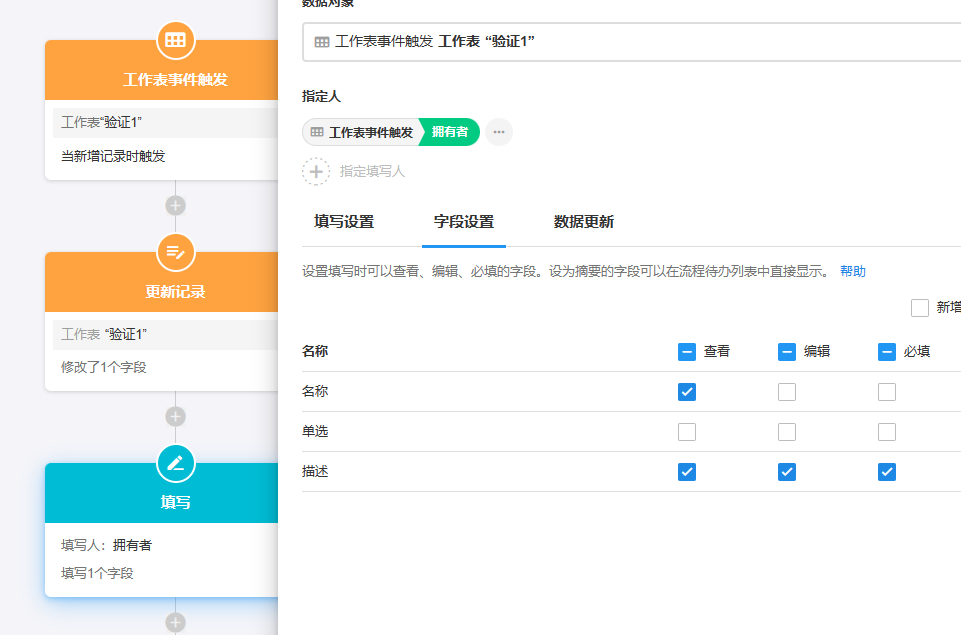Open the data object dropdown field
This screenshot has height=635, width=961.
(x=630, y=42)
